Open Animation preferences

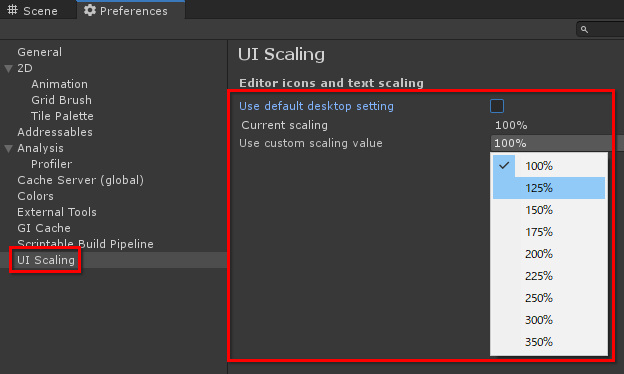(59, 84)
